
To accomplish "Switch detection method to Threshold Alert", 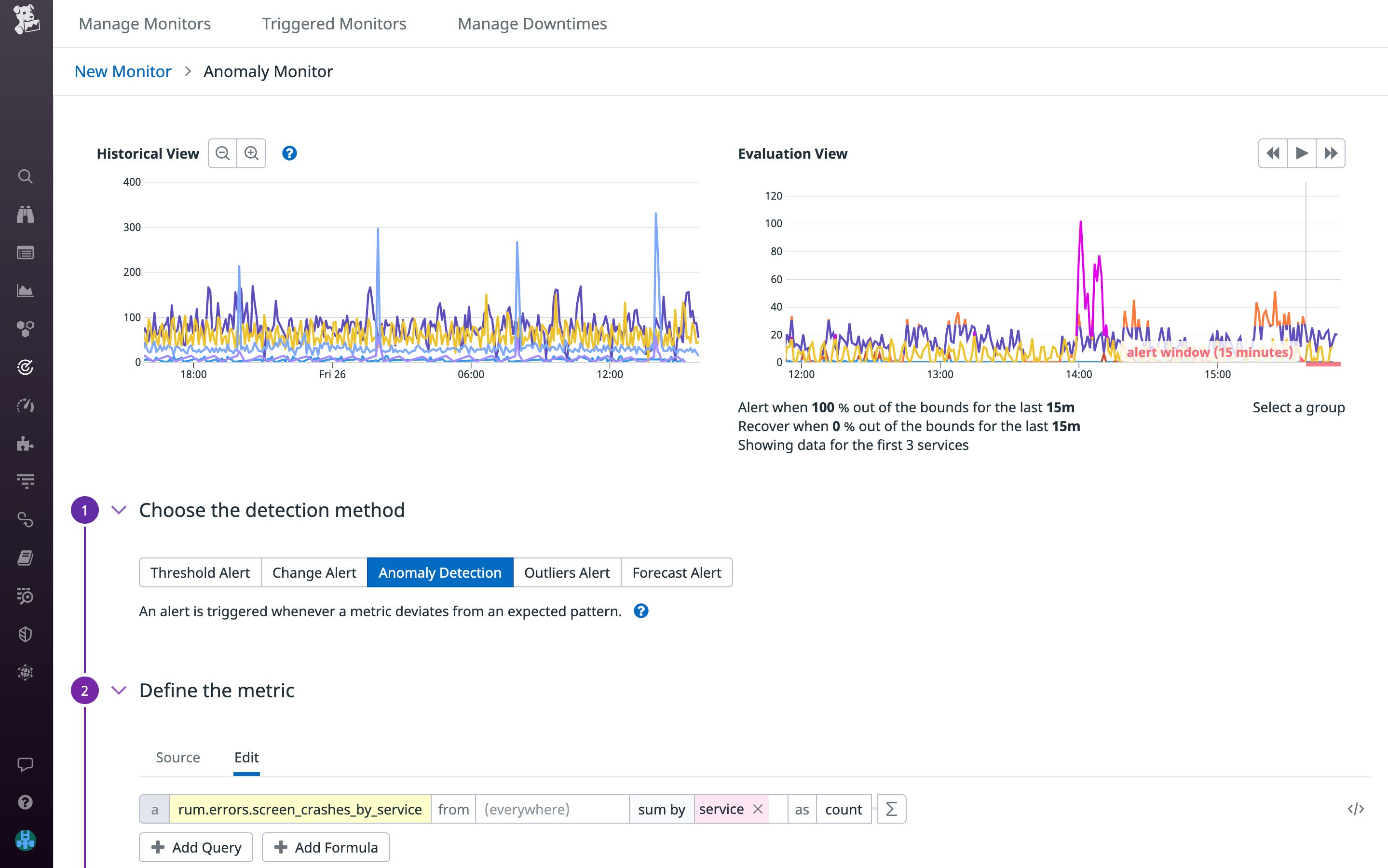I will point(200,572).
